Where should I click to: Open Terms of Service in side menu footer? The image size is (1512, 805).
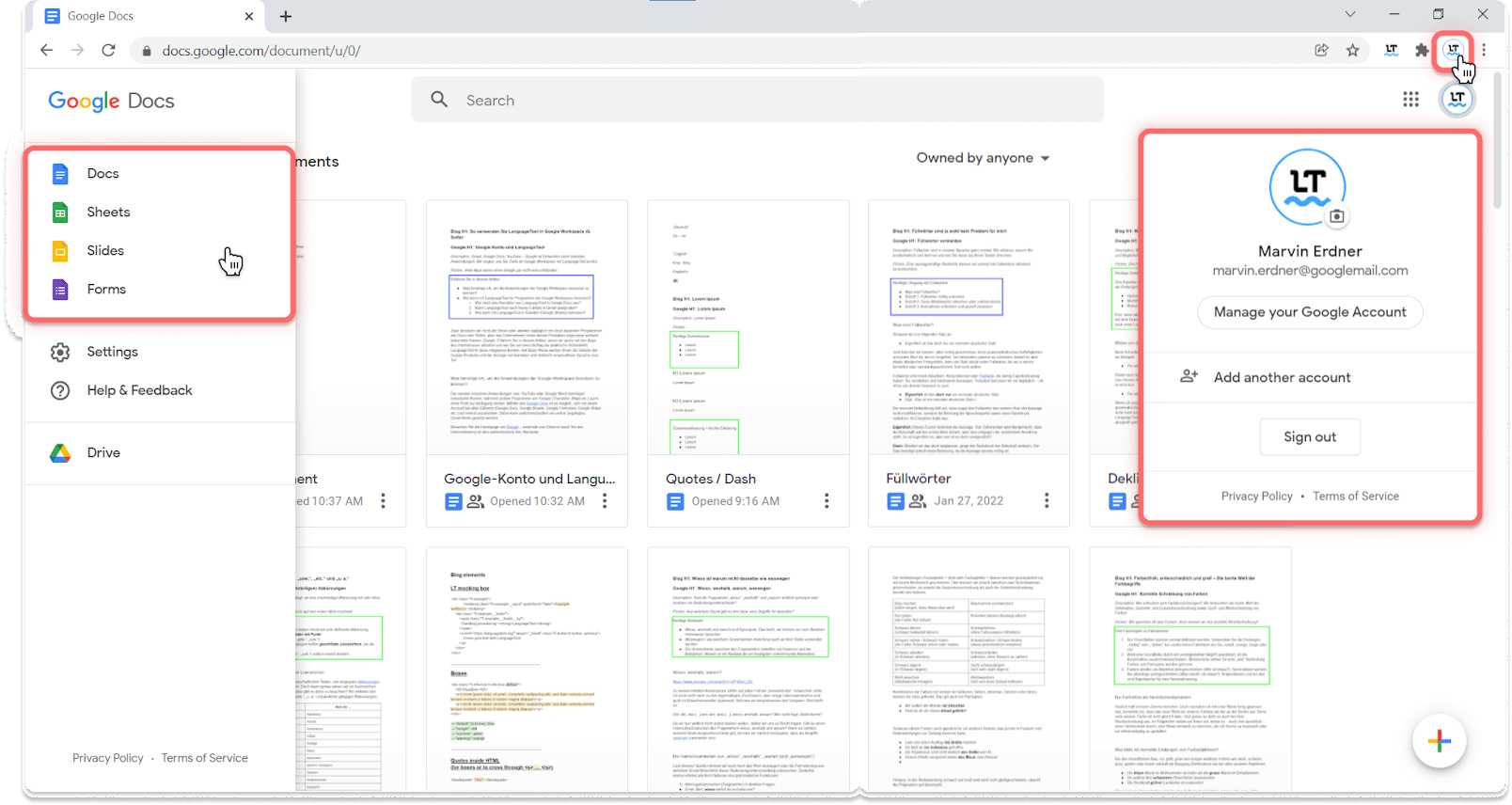(205, 758)
